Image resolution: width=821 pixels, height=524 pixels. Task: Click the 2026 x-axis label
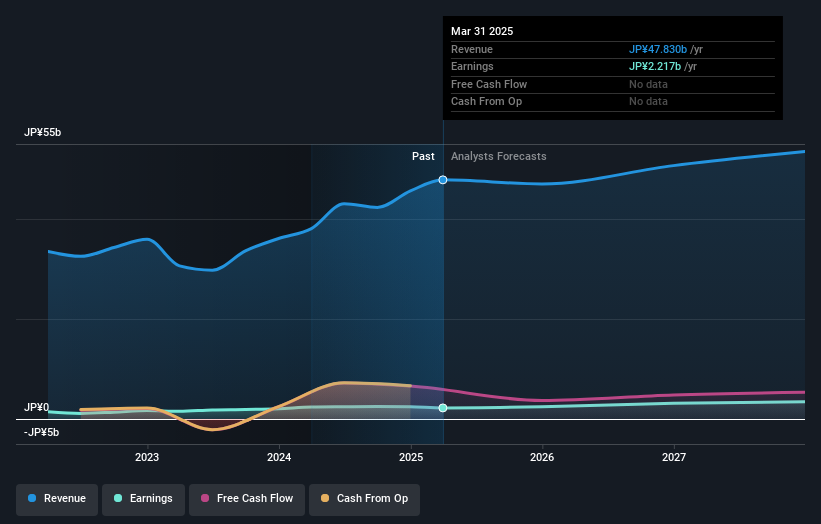pos(542,457)
